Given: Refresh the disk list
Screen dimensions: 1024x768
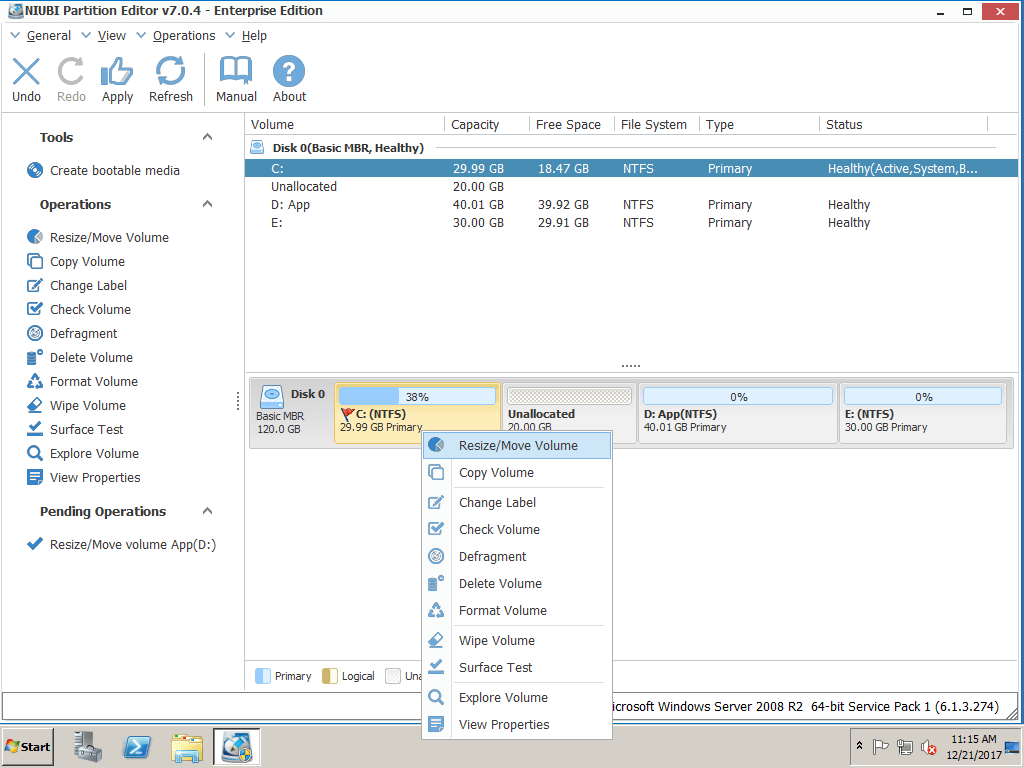Looking at the screenshot, I should 170,71.
